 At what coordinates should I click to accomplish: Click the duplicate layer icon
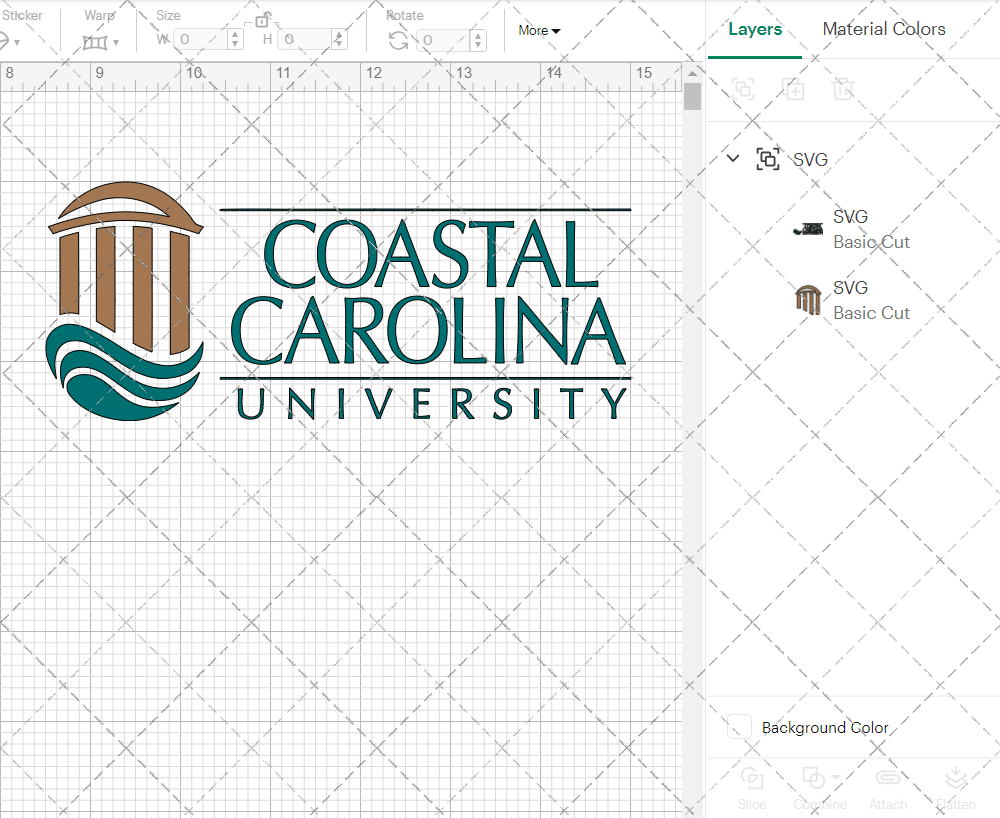pyautogui.click(x=794, y=89)
